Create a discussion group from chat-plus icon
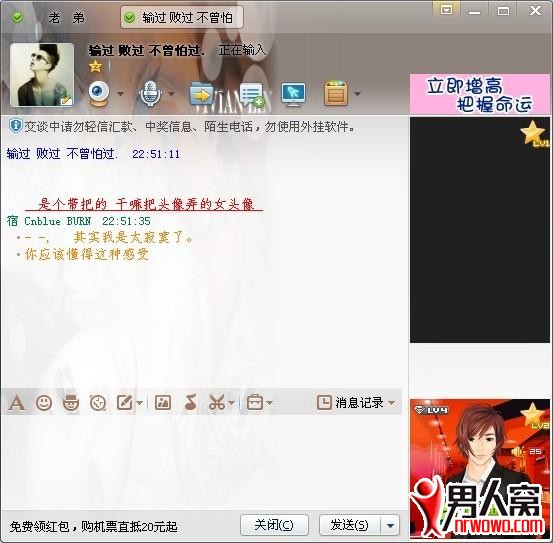This screenshot has height=543, width=553. coord(252,94)
